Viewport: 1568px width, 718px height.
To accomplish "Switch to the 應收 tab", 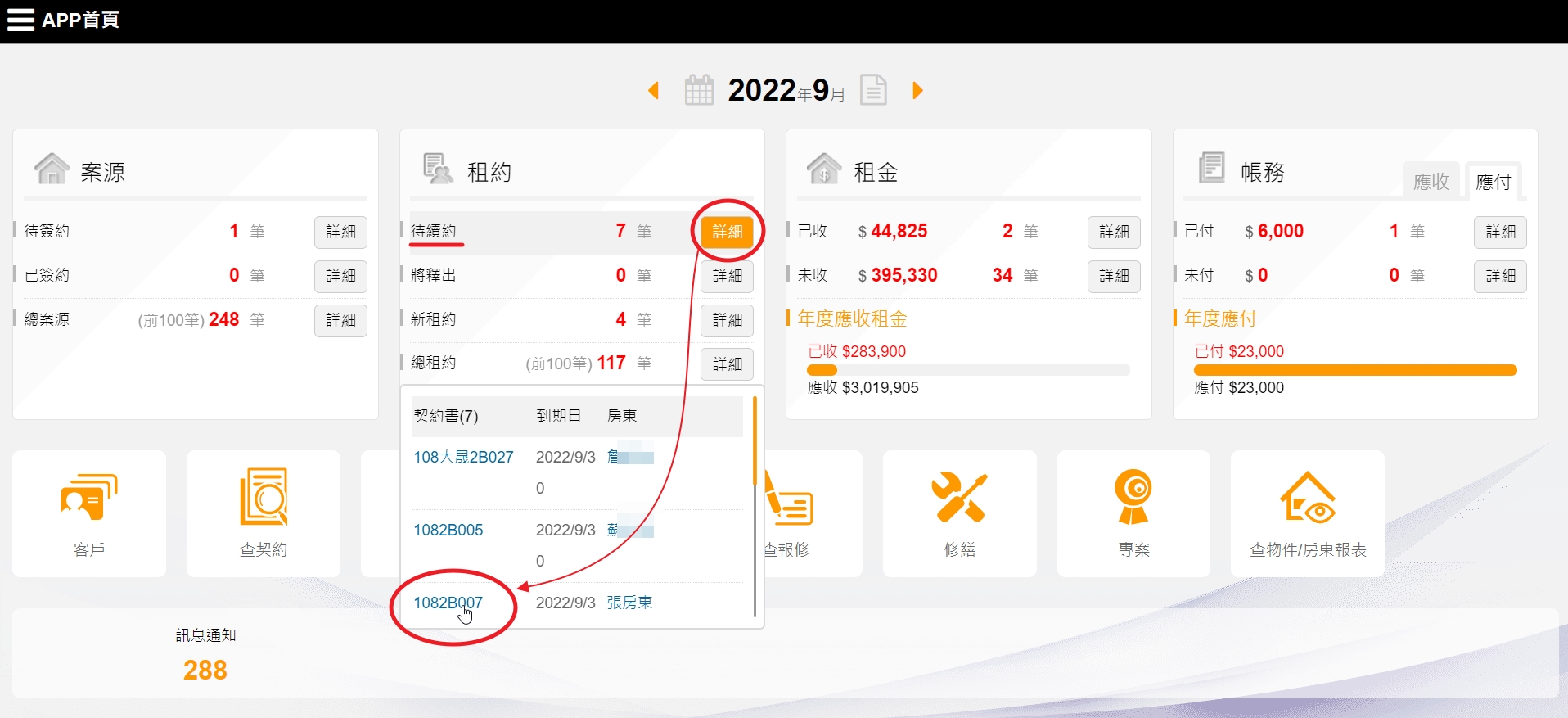I will (x=1431, y=181).
